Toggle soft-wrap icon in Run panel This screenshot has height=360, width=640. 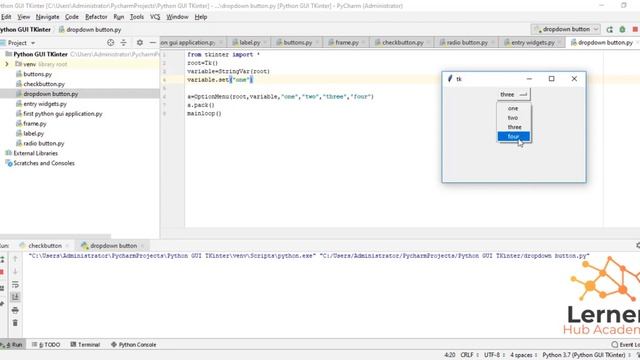pyautogui.click(x=15, y=284)
